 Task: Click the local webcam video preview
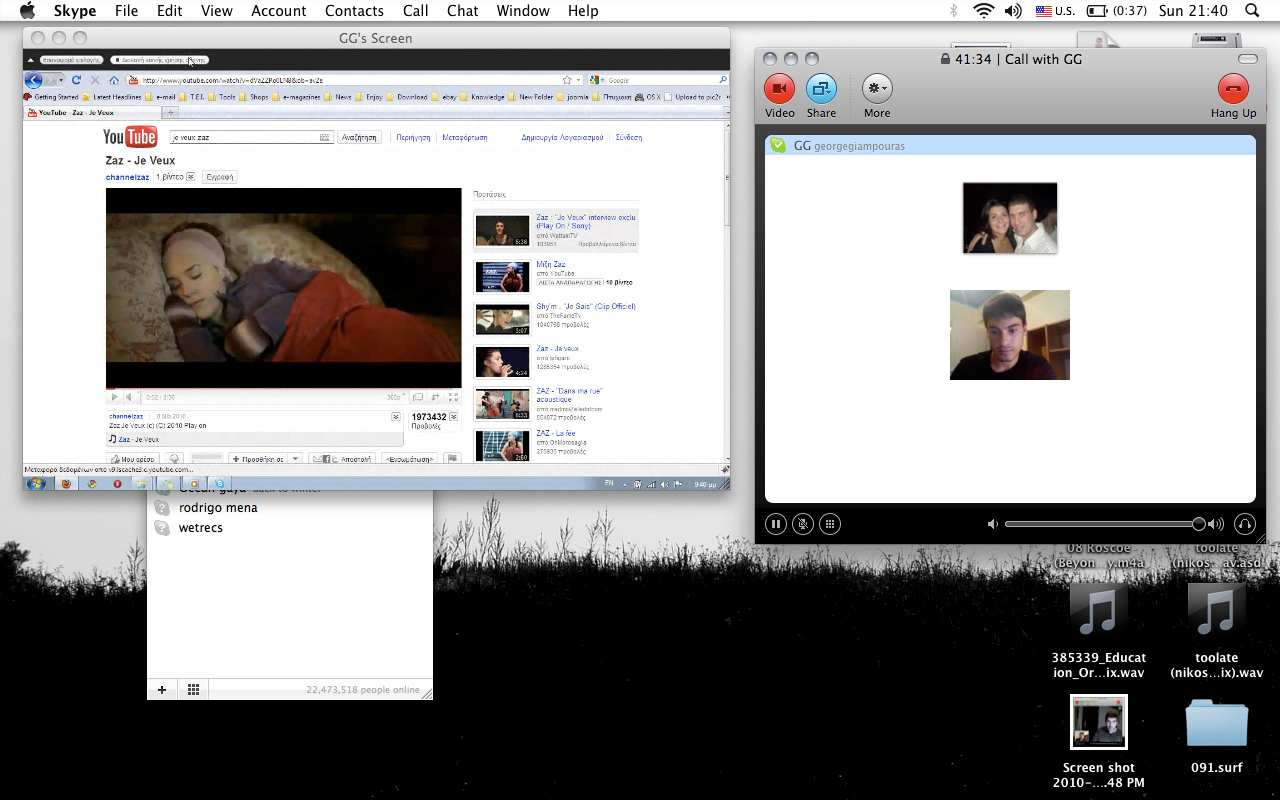point(1010,335)
